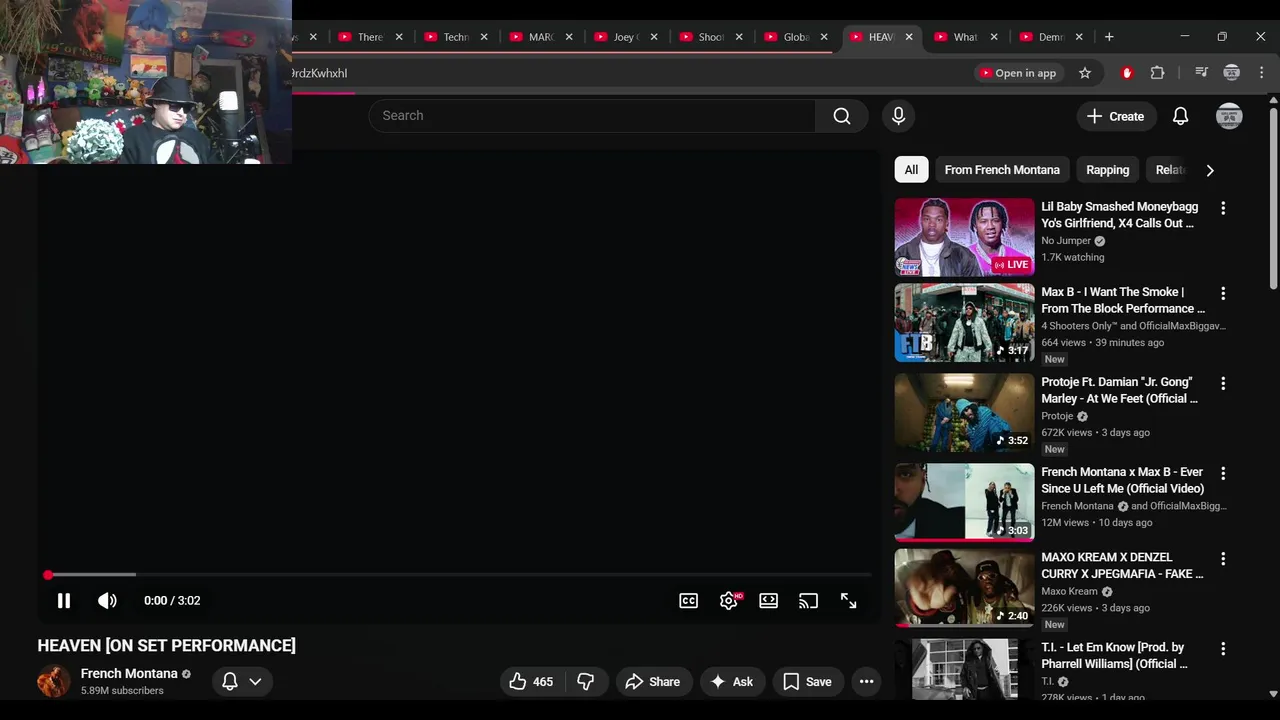Screen dimensions: 1280x720
Task: Switch to the Joey browser tab
Action: 626,37
